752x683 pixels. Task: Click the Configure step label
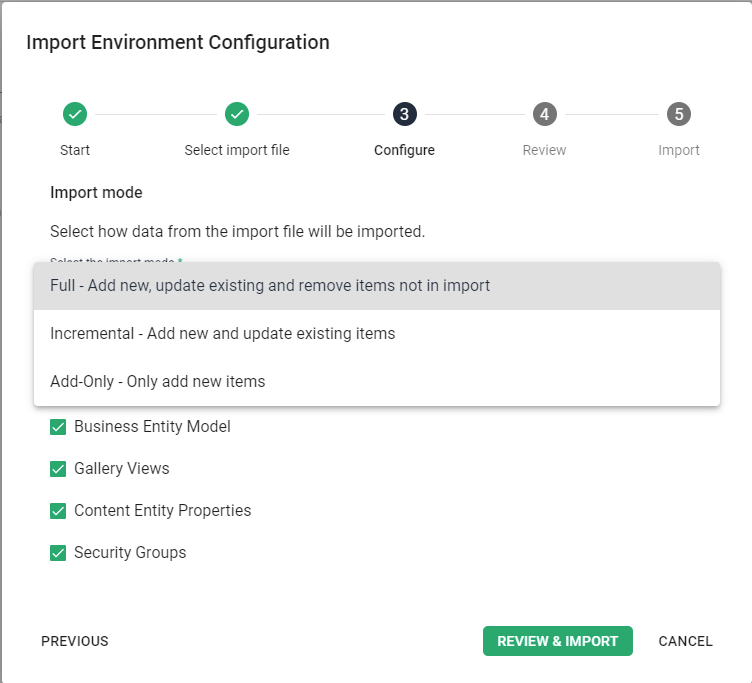click(404, 150)
